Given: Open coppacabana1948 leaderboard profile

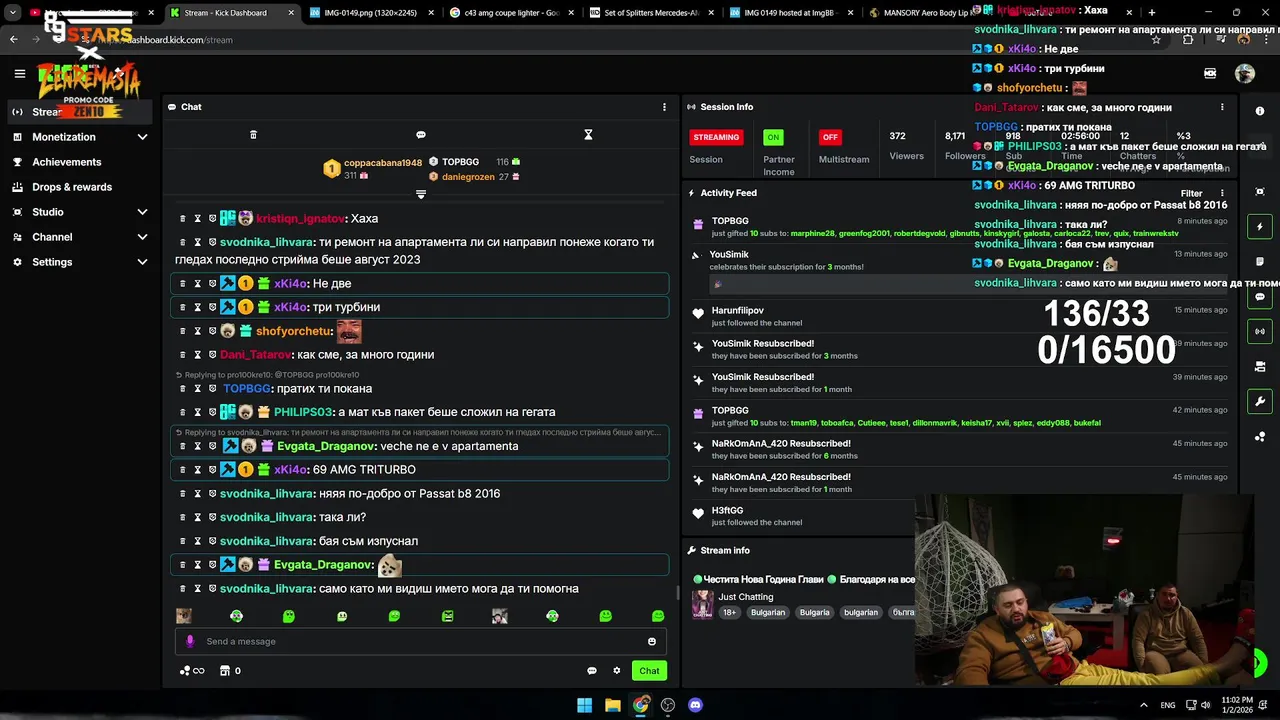Looking at the screenshot, I should click(x=383, y=163).
